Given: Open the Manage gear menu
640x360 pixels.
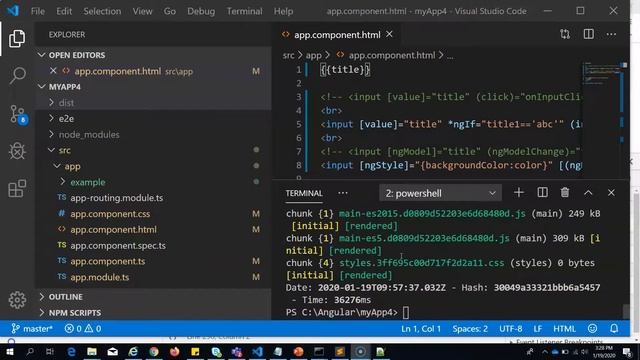Looking at the screenshot, I should click(x=17, y=300).
